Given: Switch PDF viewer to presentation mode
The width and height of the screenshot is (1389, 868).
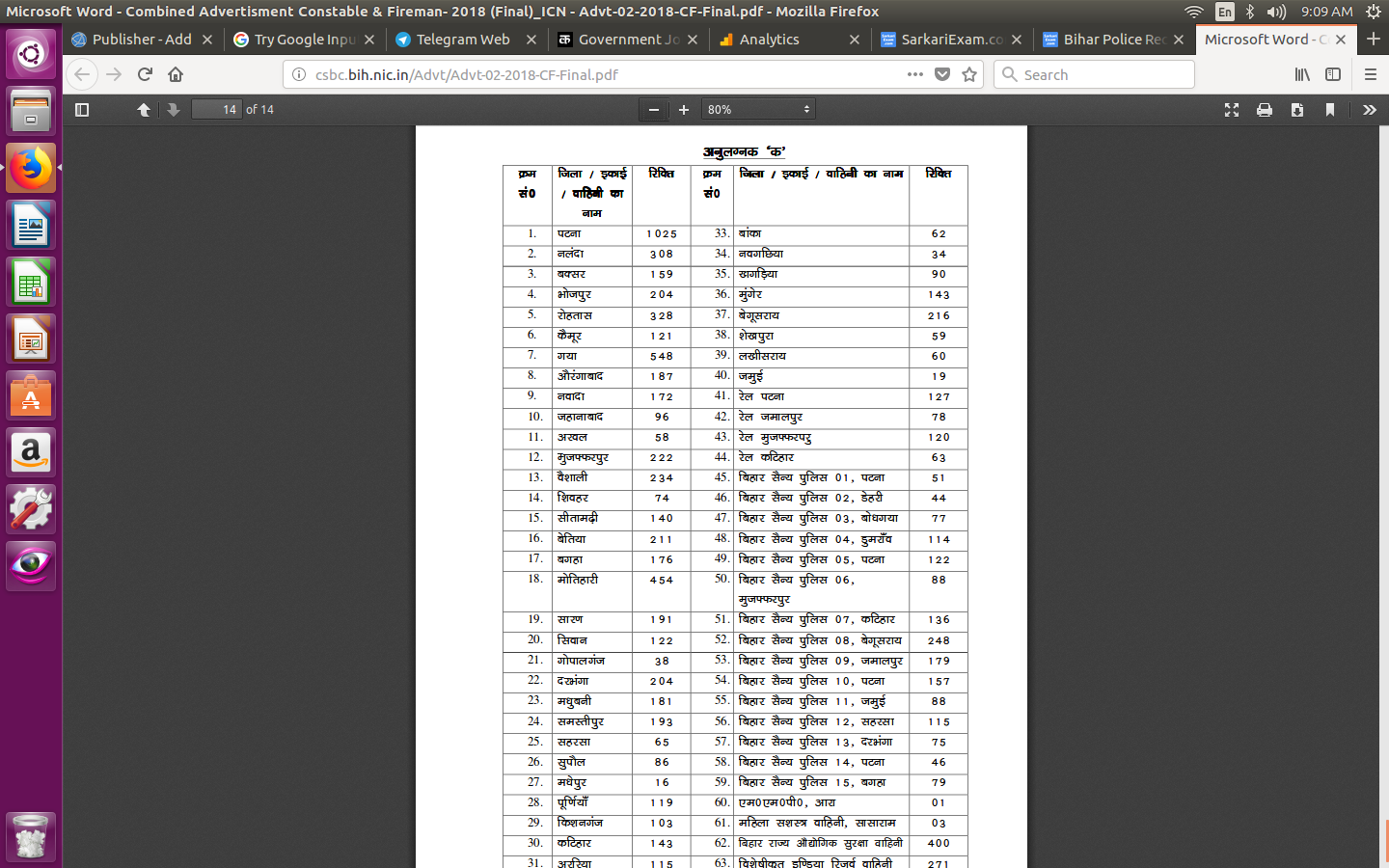Looking at the screenshot, I should (1232, 110).
